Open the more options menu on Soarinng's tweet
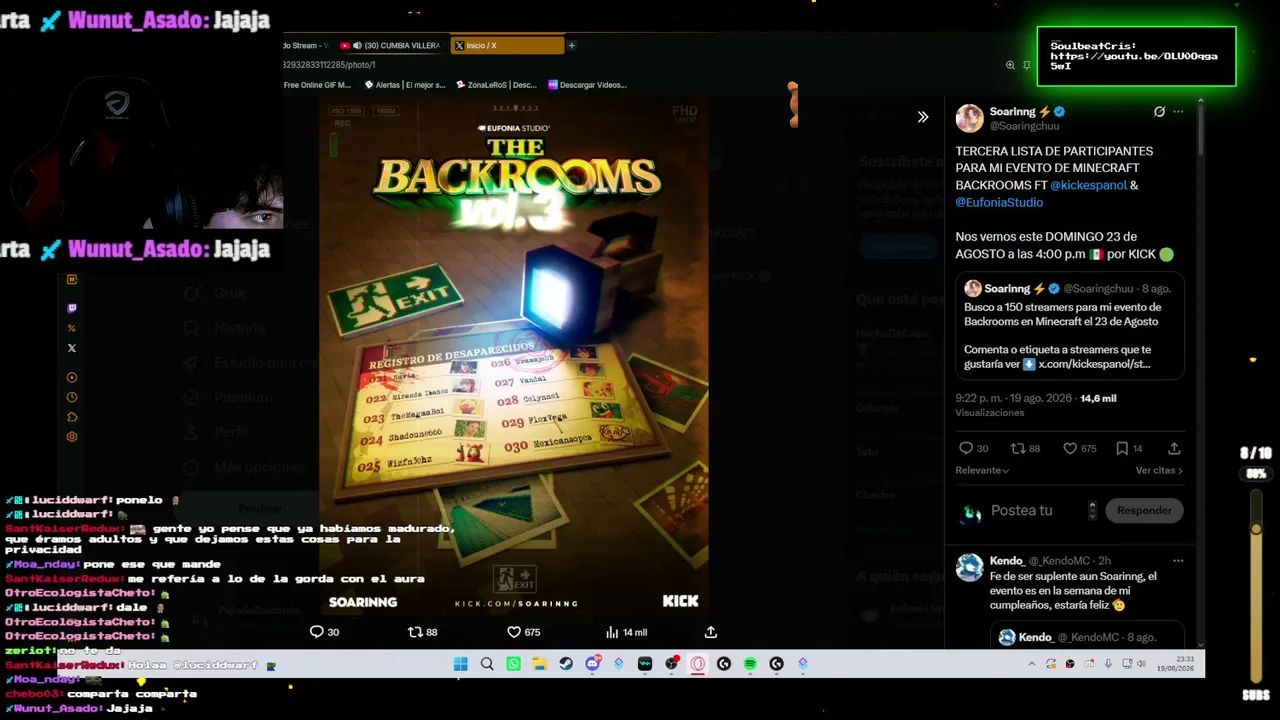The image size is (1280, 720). click(1178, 112)
